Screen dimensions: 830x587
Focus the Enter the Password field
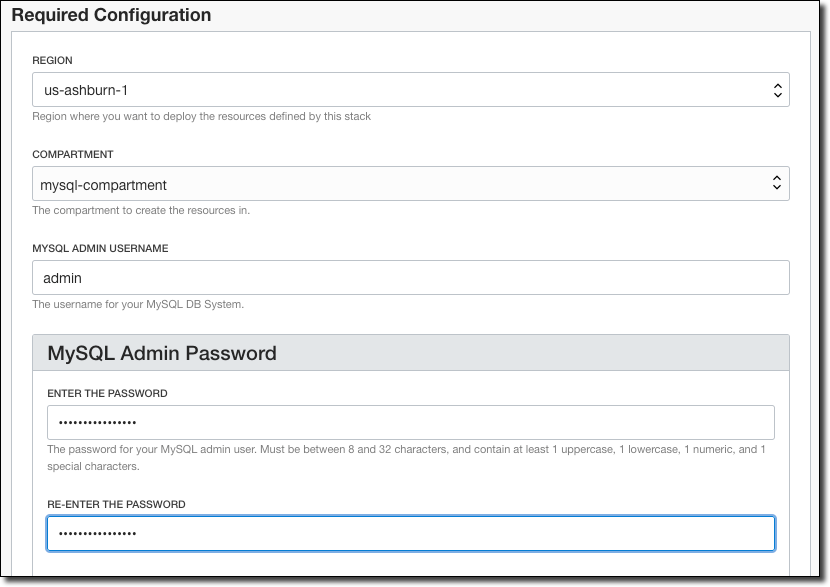click(410, 422)
